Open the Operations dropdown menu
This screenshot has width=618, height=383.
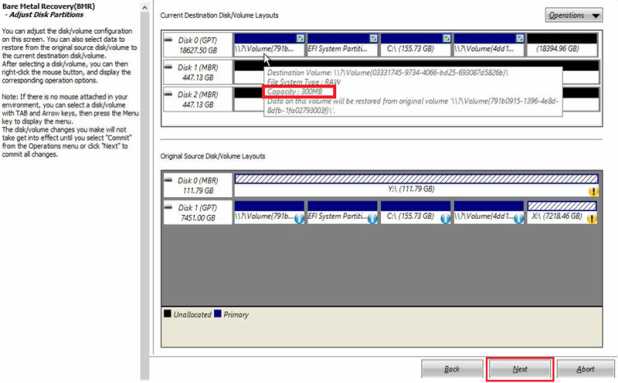[574, 15]
